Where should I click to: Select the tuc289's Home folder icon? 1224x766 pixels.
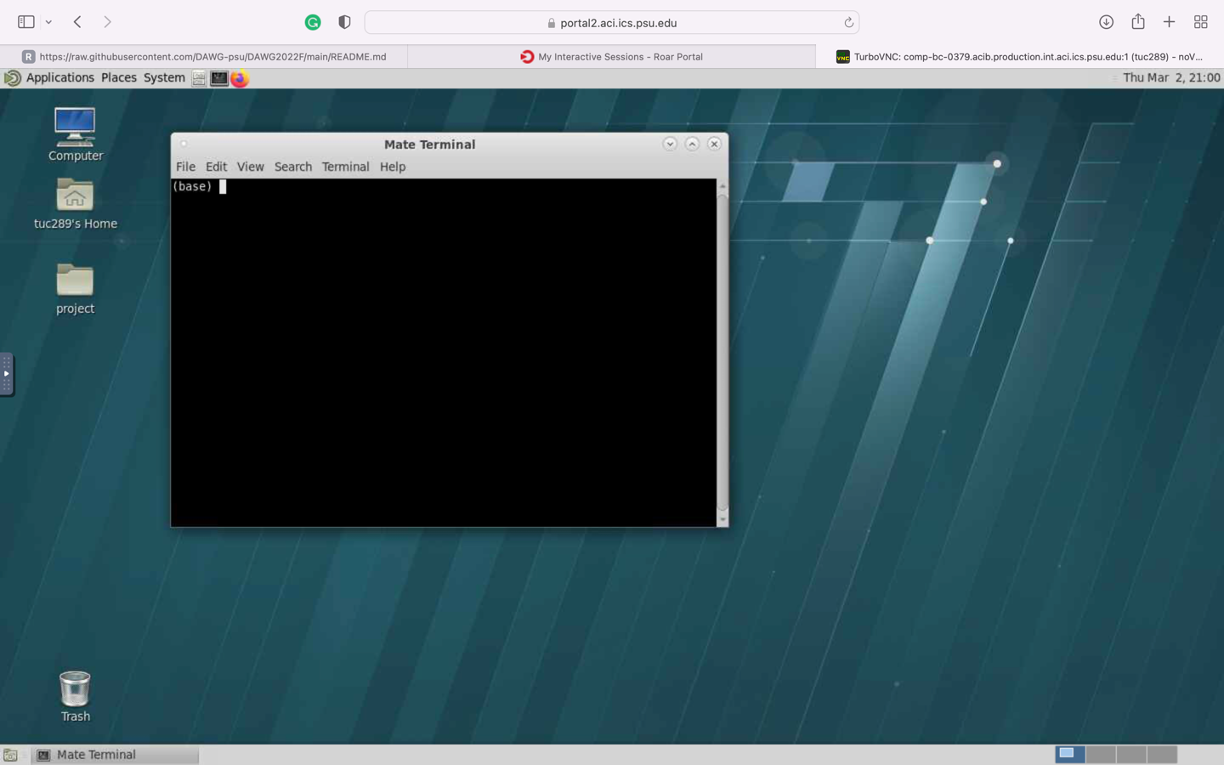(75, 203)
